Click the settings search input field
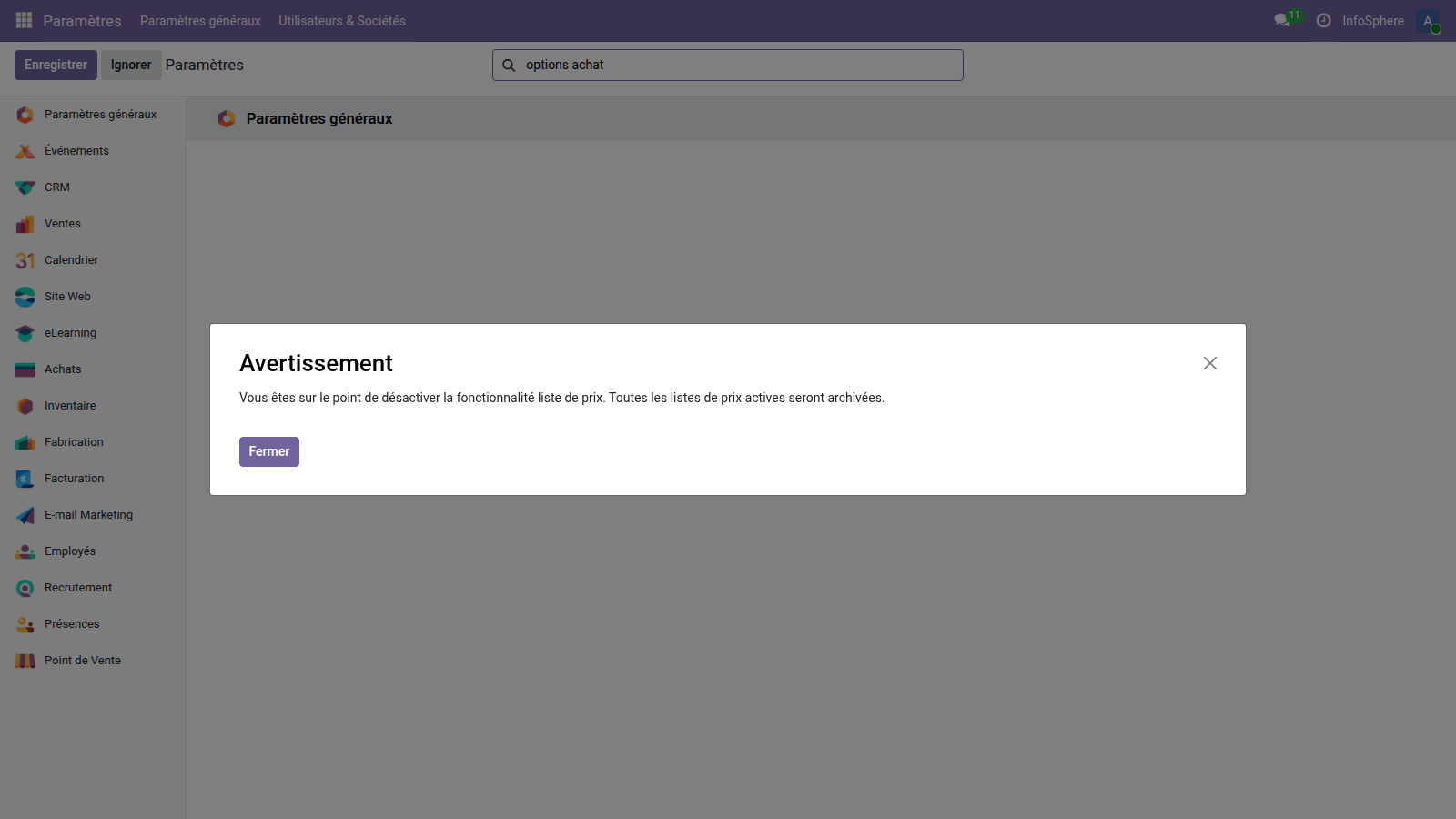 click(737, 65)
